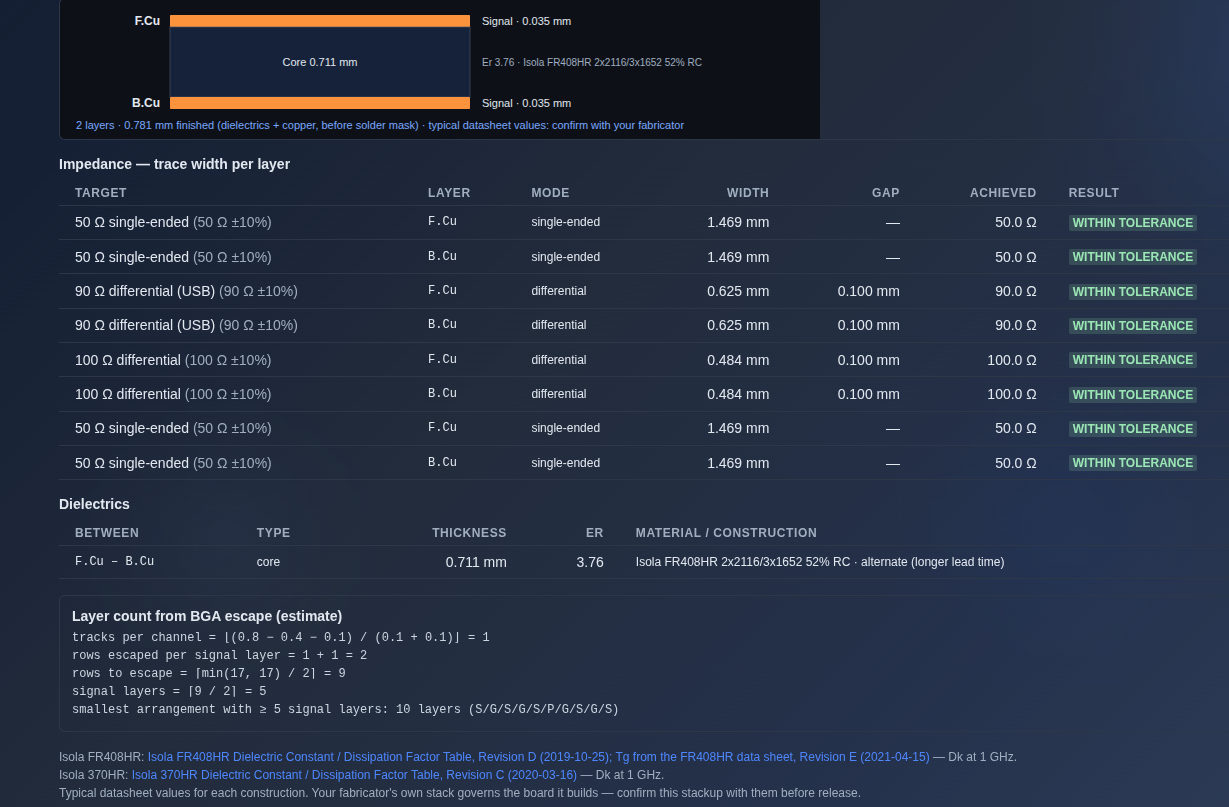1229x807 pixels.
Task: Click the BETWEEN column header
Action: tap(107, 533)
